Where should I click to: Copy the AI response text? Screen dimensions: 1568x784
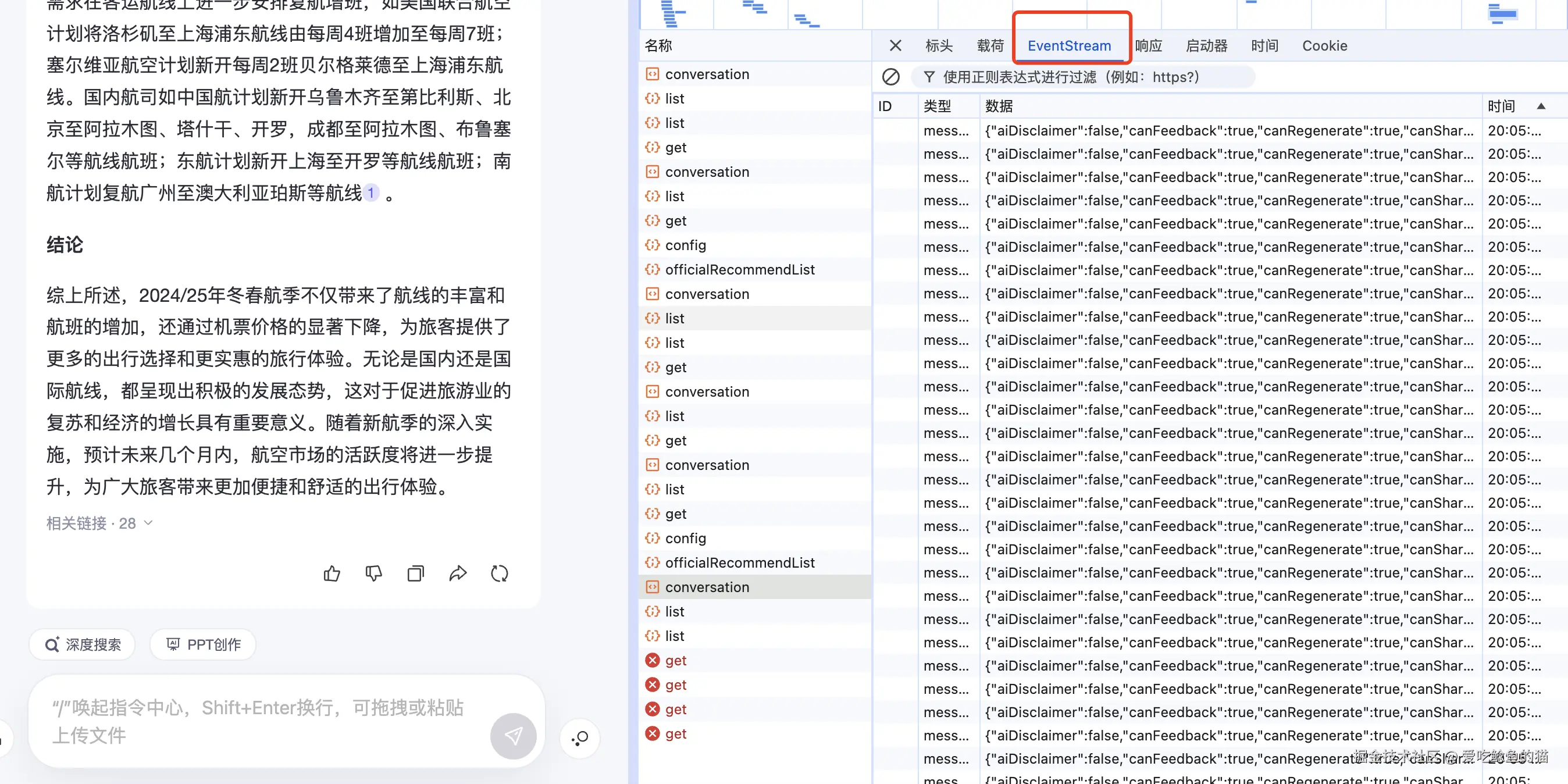(x=416, y=573)
